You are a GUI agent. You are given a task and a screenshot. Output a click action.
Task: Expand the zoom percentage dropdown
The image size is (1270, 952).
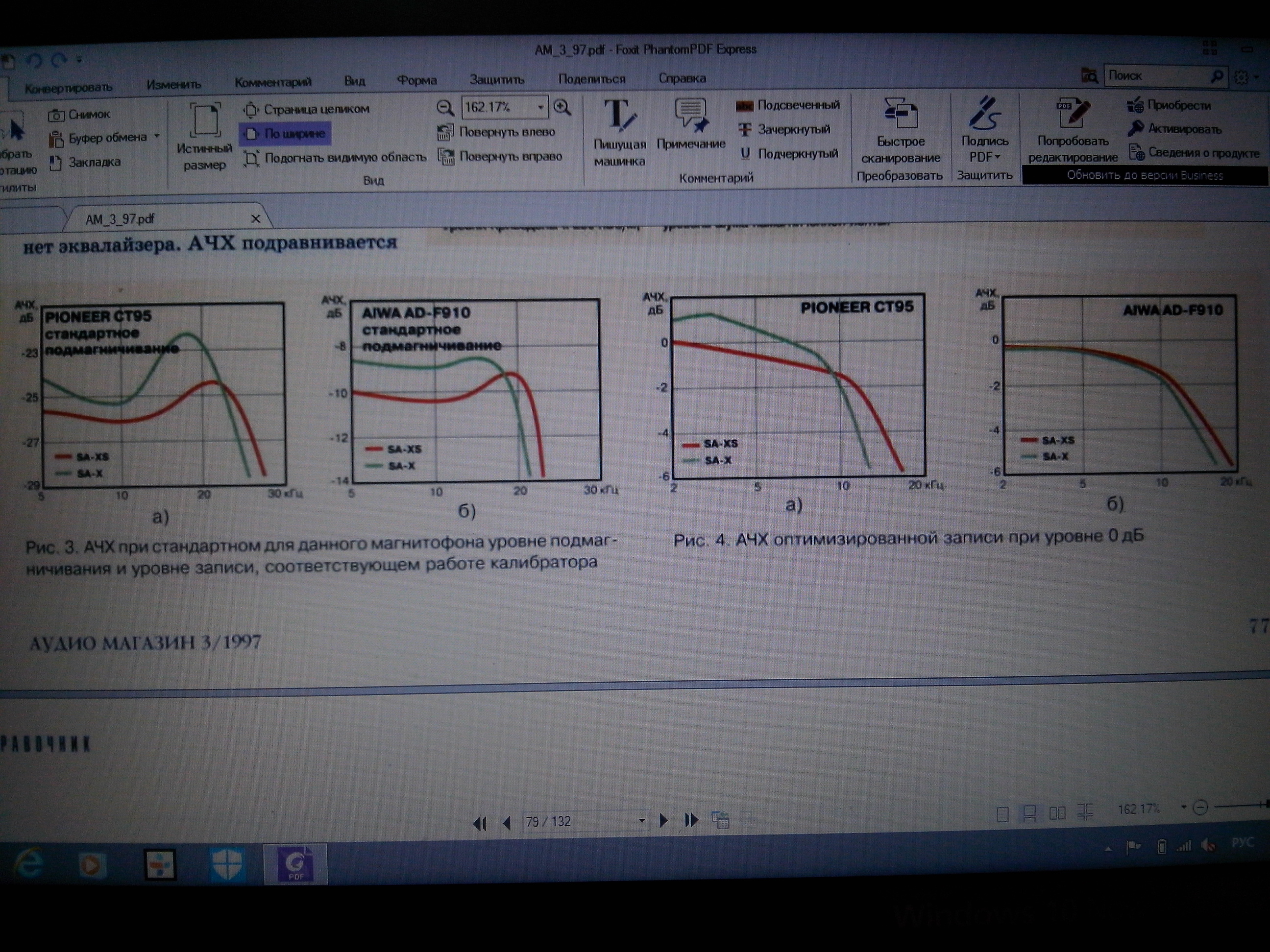[540, 107]
